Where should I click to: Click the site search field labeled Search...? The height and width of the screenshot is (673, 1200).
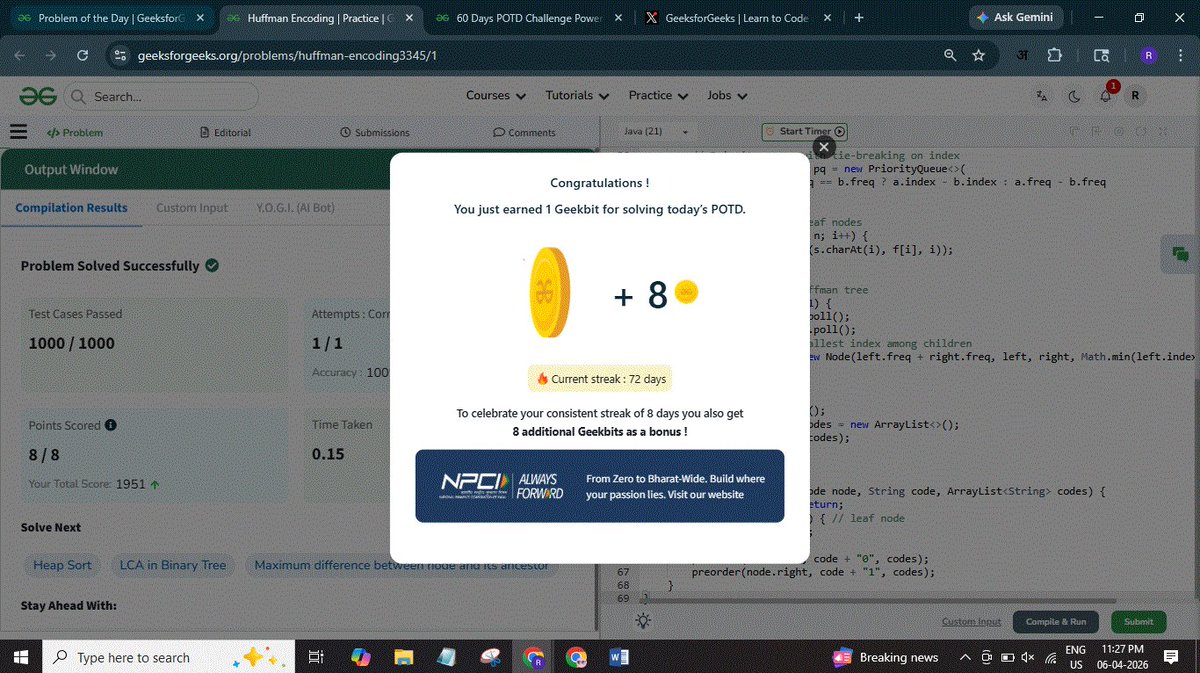click(x=161, y=96)
